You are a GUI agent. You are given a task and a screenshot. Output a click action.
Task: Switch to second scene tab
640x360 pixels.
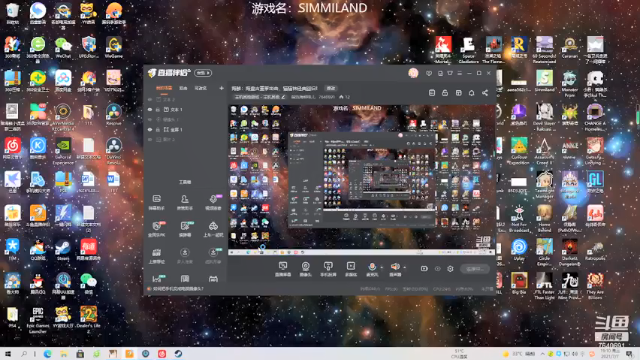pos(183,88)
